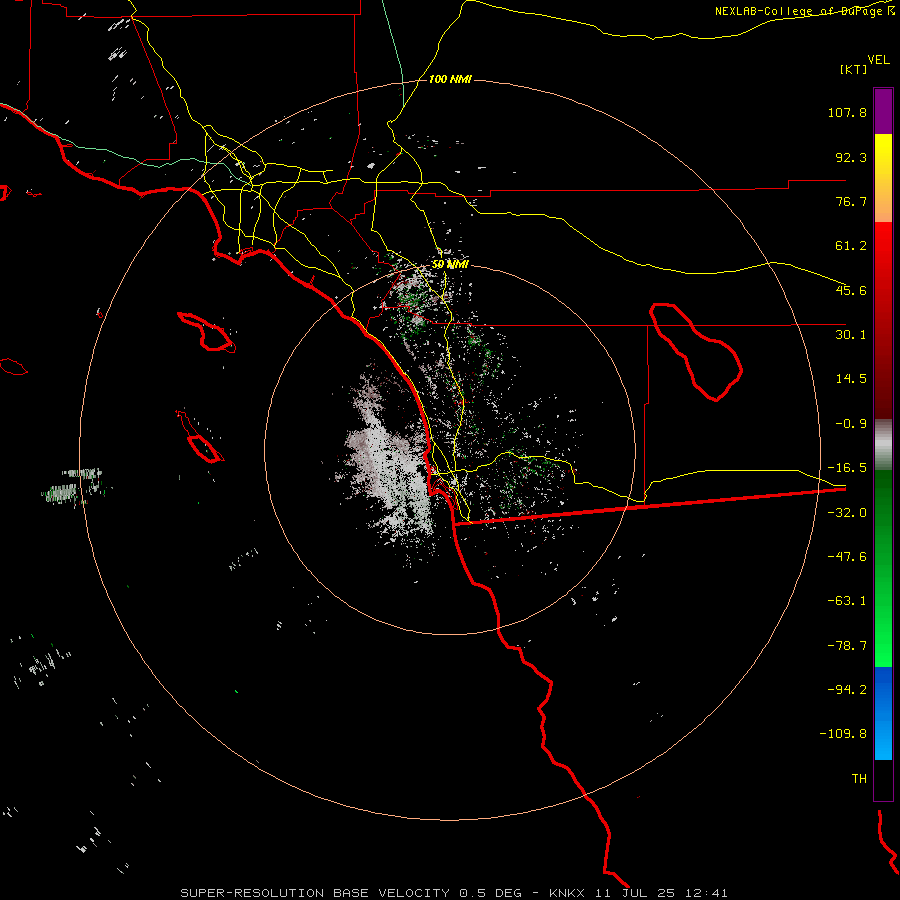Click the 50 NMI range ring label
The width and height of the screenshot is (900, 900).
point(450,264)
